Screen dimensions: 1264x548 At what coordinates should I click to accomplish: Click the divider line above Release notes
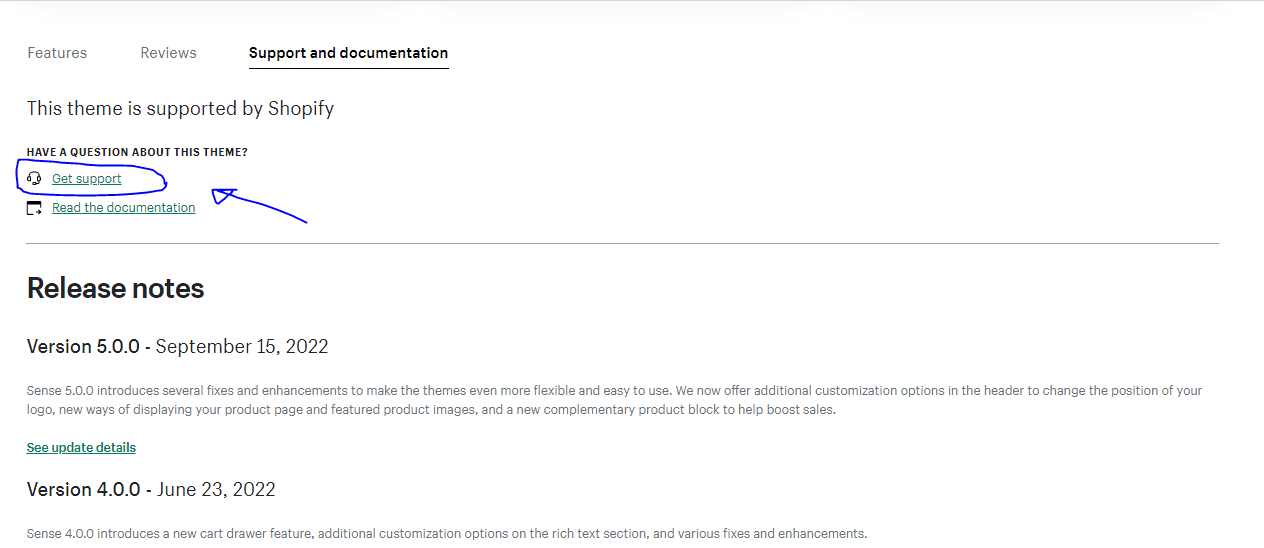(x=622, y=243)
